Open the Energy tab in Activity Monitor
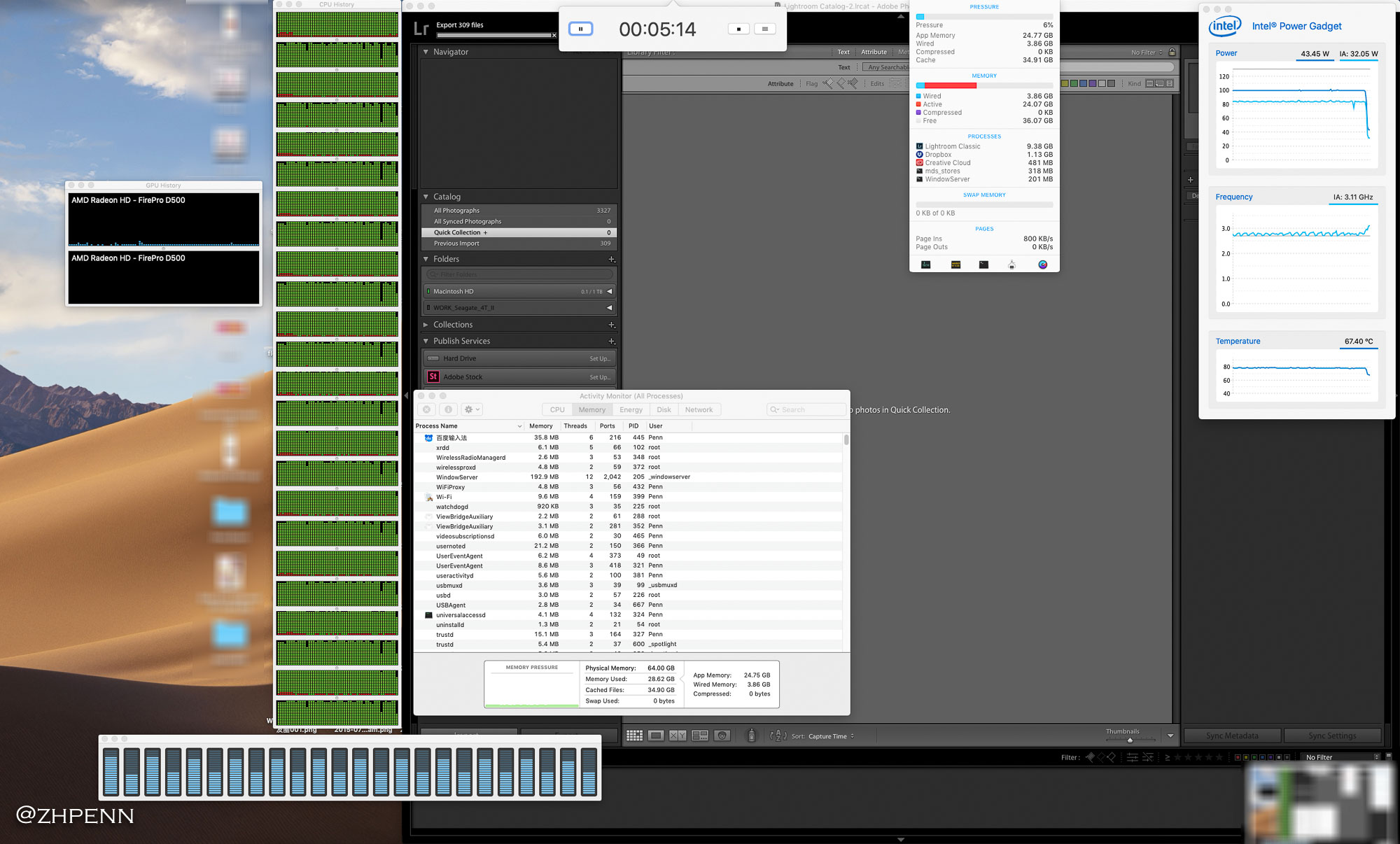Screen dimensions: 1400x844 tap(631, 410)
